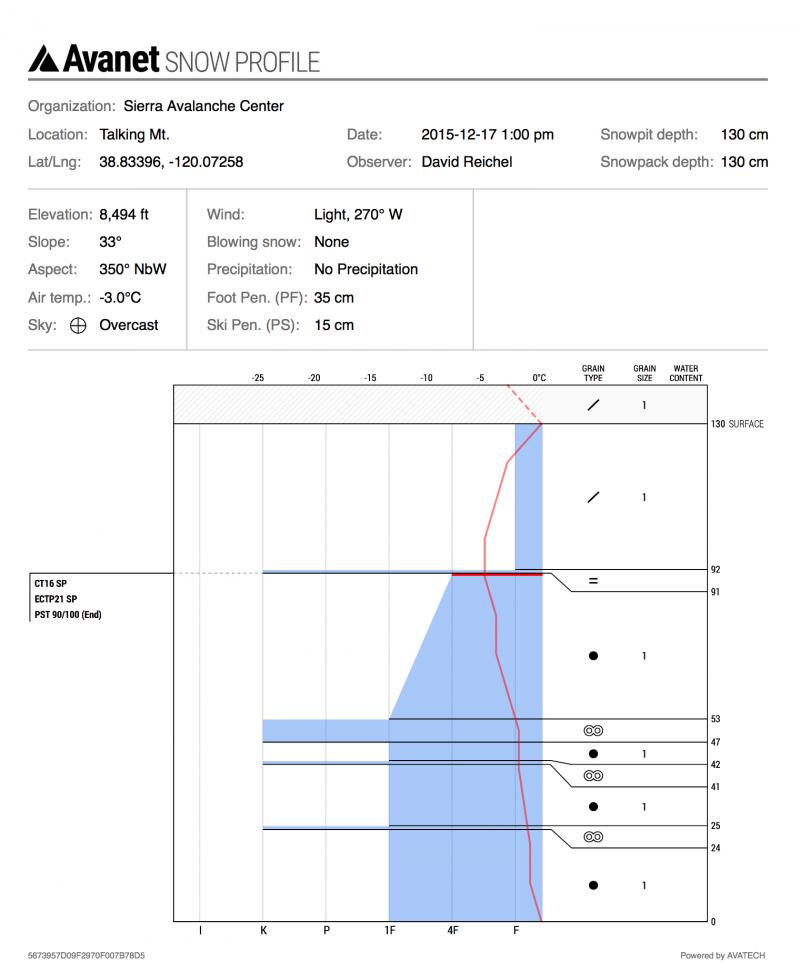Image resolution: width=800 pixels, height=979 pixels.
Task: Open the Powered by AVATECH link
Action: point(723,955)
